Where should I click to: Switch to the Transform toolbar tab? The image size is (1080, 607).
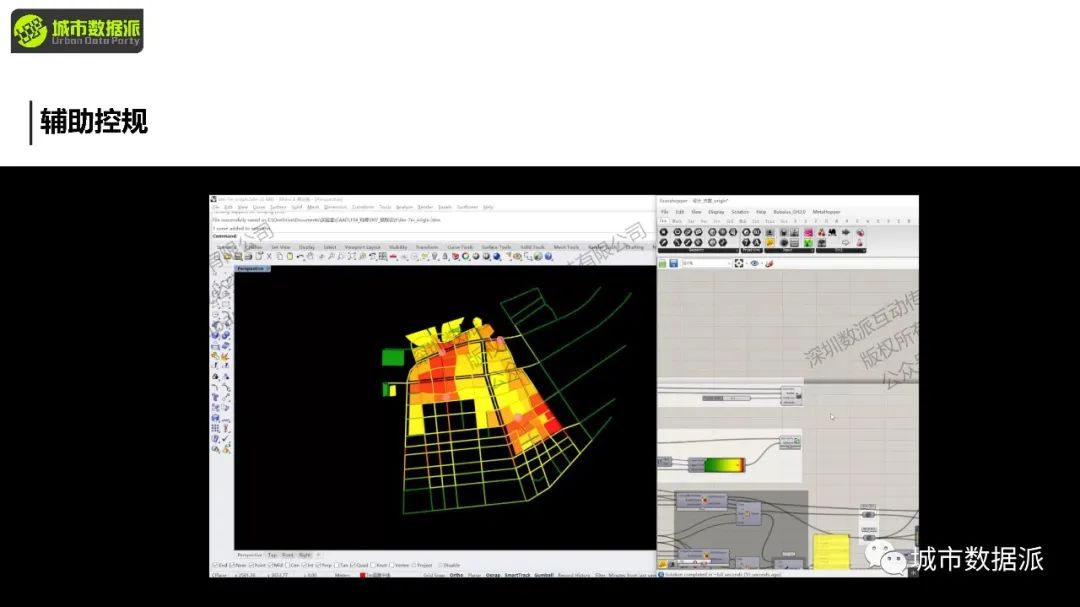click(427, 247)
